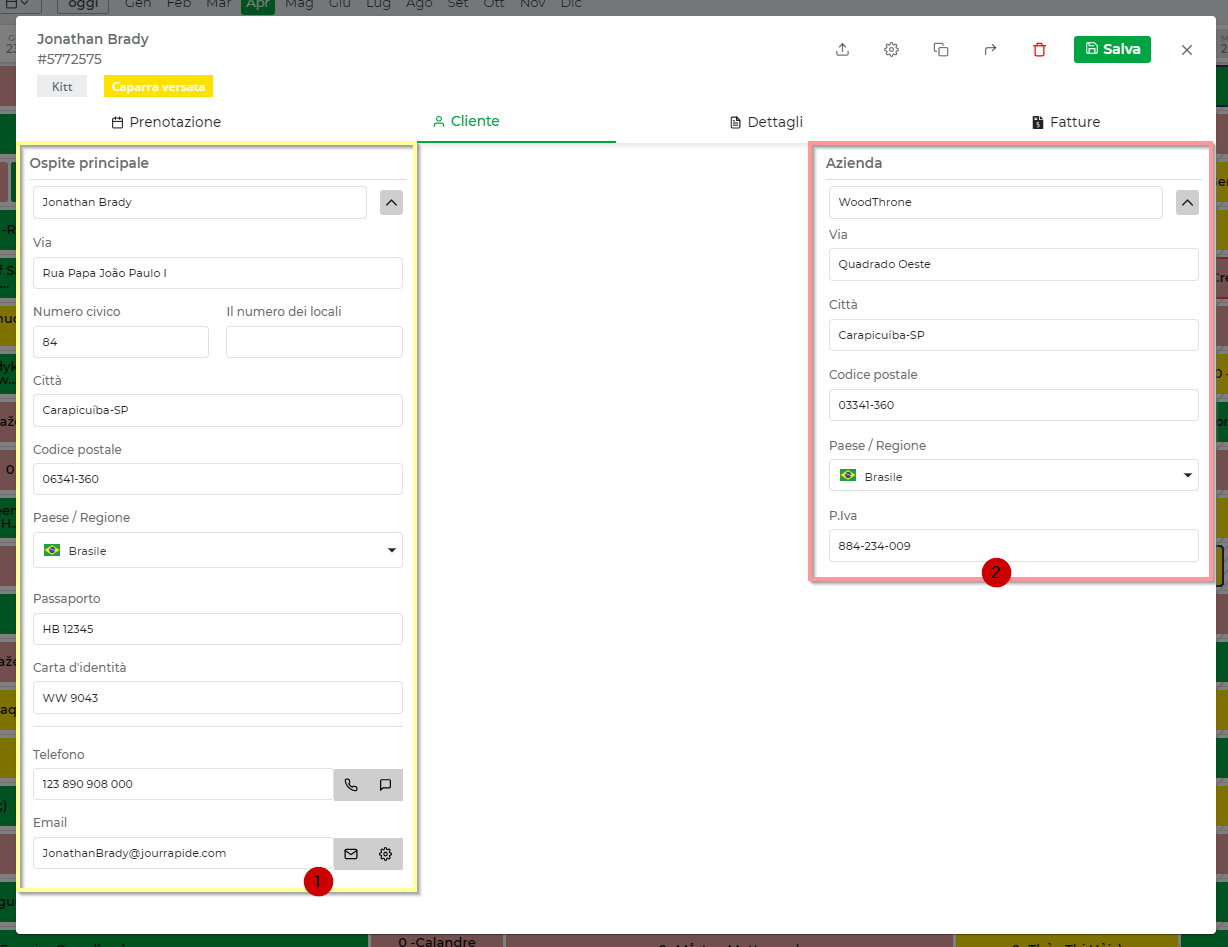This screenshot has height=947, width=1228.
Task: Click the oggi button in calendar behind
Action: coord(83,5)
